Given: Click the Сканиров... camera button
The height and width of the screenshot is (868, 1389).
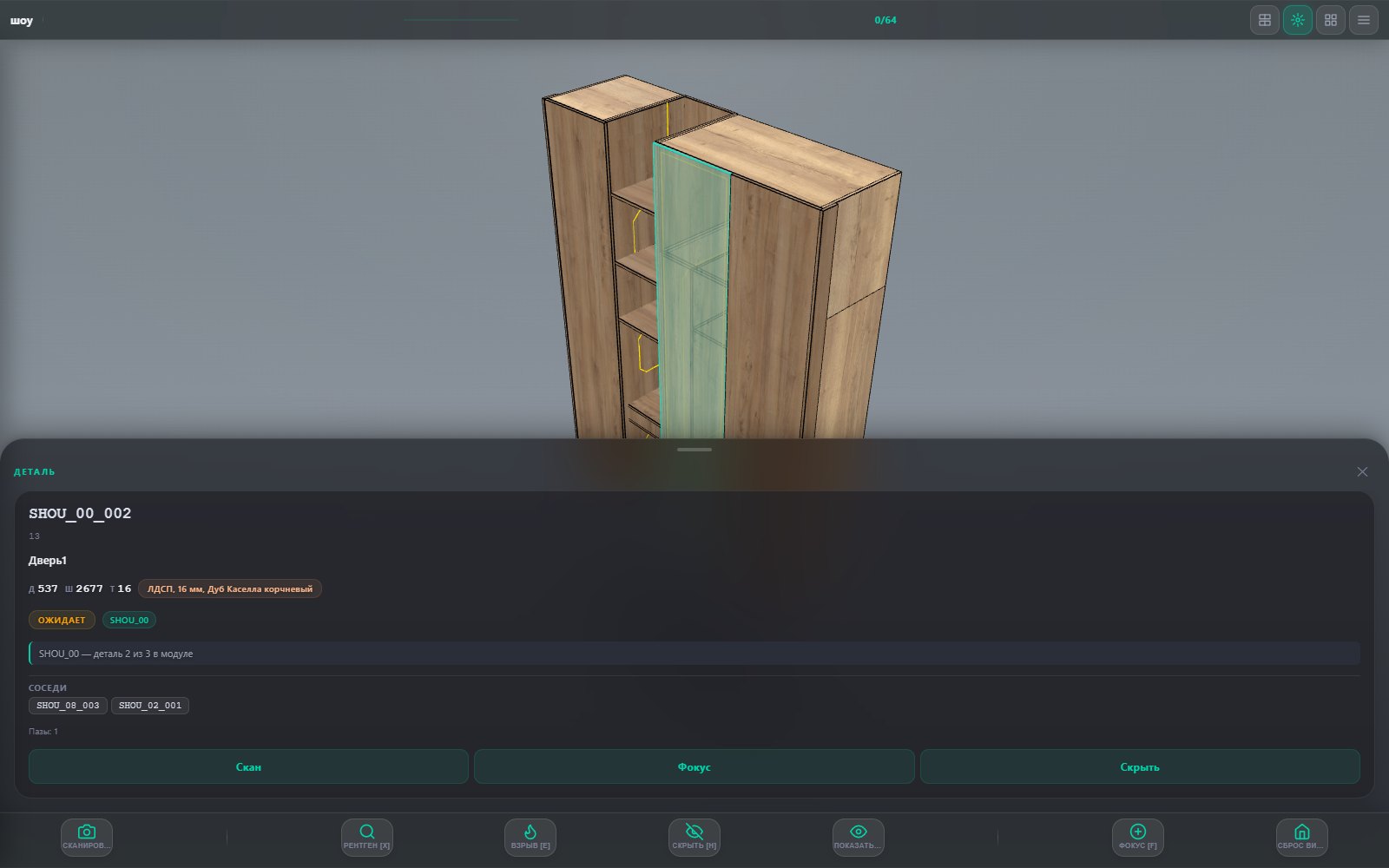Looking at the screenshot, I should point(87,838).
